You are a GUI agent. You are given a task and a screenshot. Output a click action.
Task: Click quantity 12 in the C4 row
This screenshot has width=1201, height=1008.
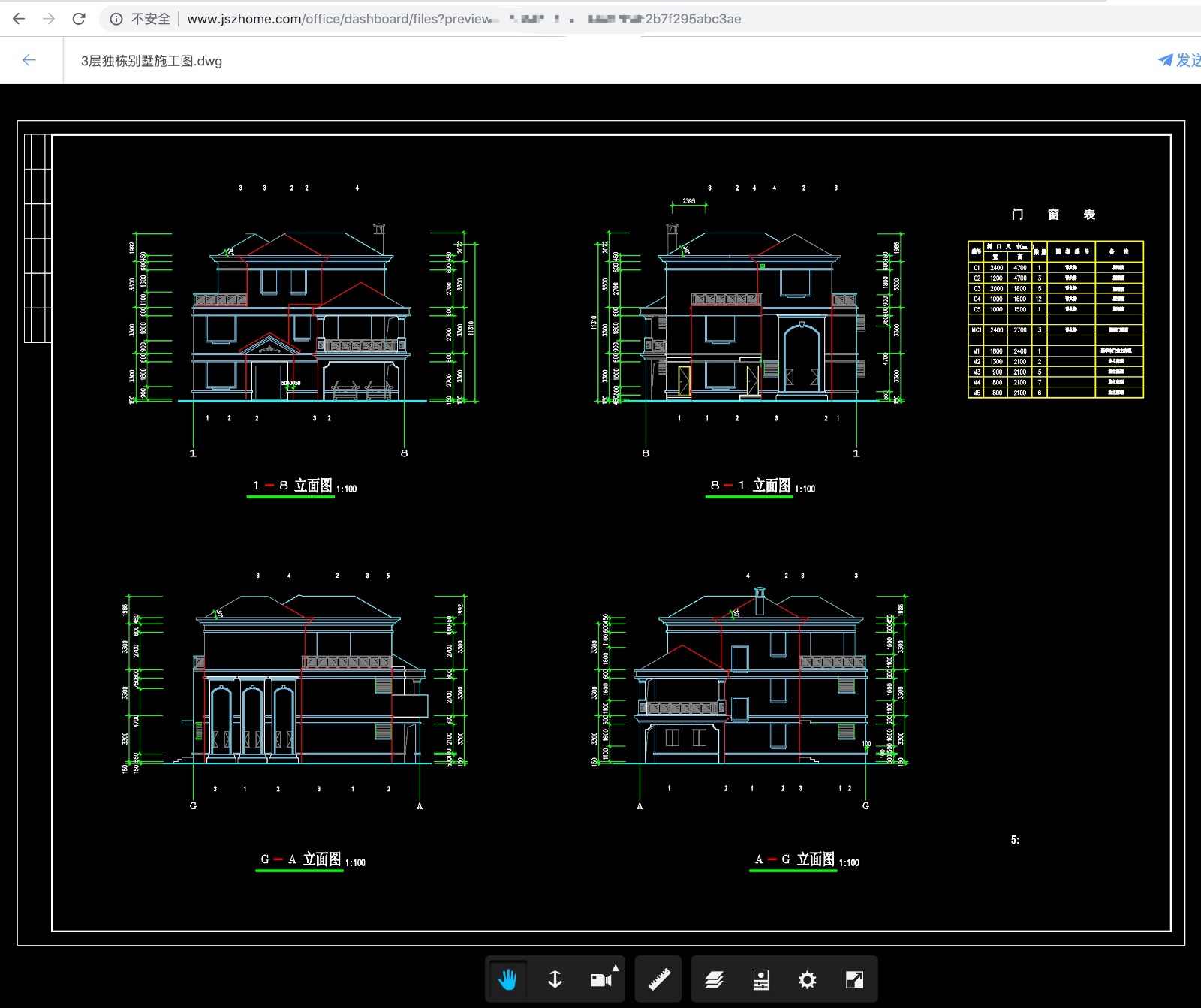1039,299
